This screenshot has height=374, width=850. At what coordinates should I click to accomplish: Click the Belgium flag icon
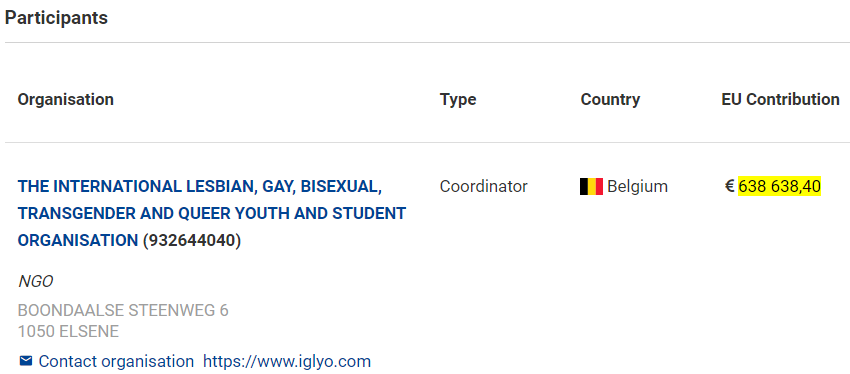591,186
